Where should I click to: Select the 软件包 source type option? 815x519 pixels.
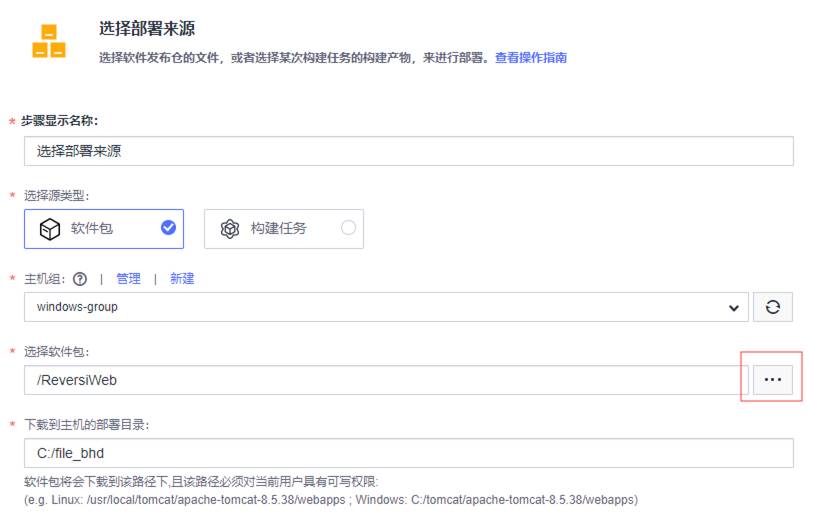(104, 229)
